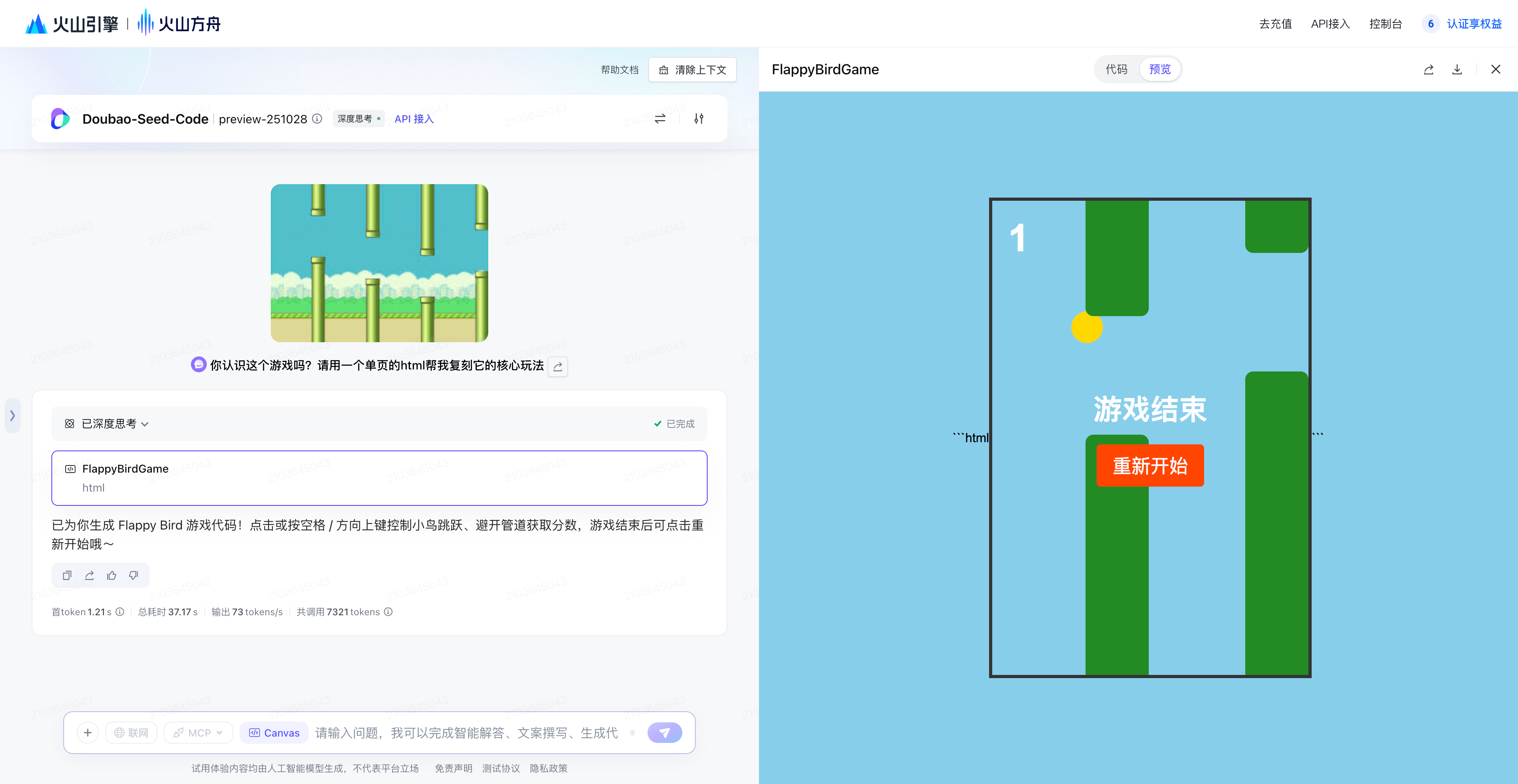Click the 清除上下文 clear context button
This screenshot has width=1518, height=784.
(x=693, y=70)
